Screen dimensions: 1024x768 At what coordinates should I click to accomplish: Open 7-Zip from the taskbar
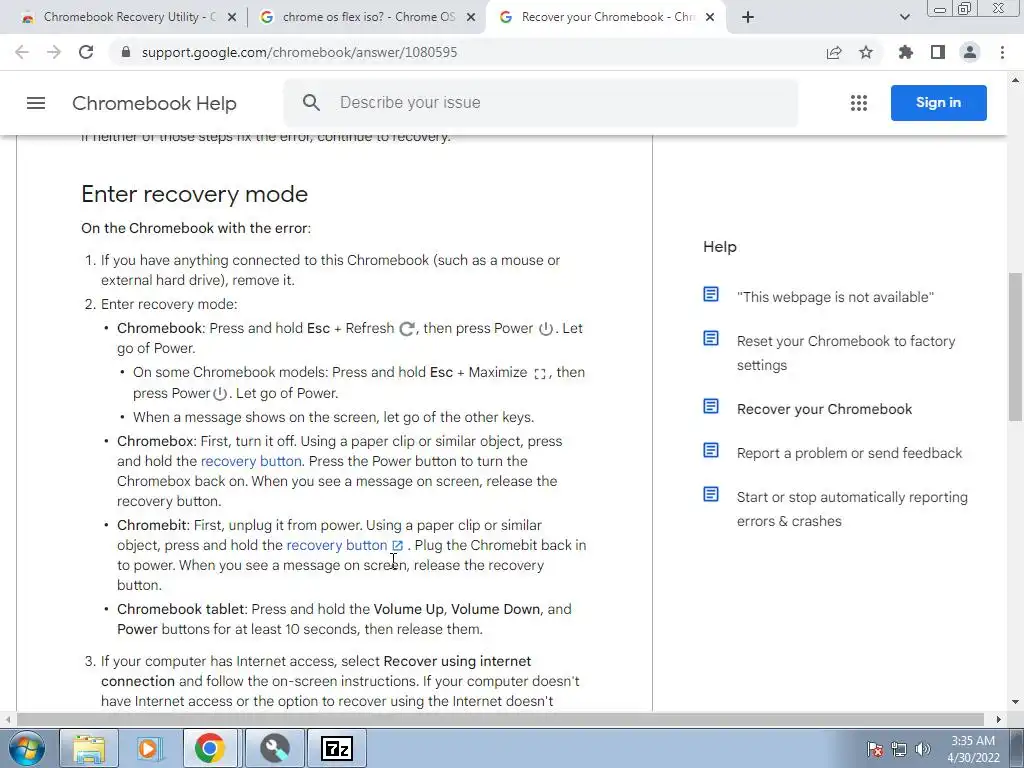(337, 748)
